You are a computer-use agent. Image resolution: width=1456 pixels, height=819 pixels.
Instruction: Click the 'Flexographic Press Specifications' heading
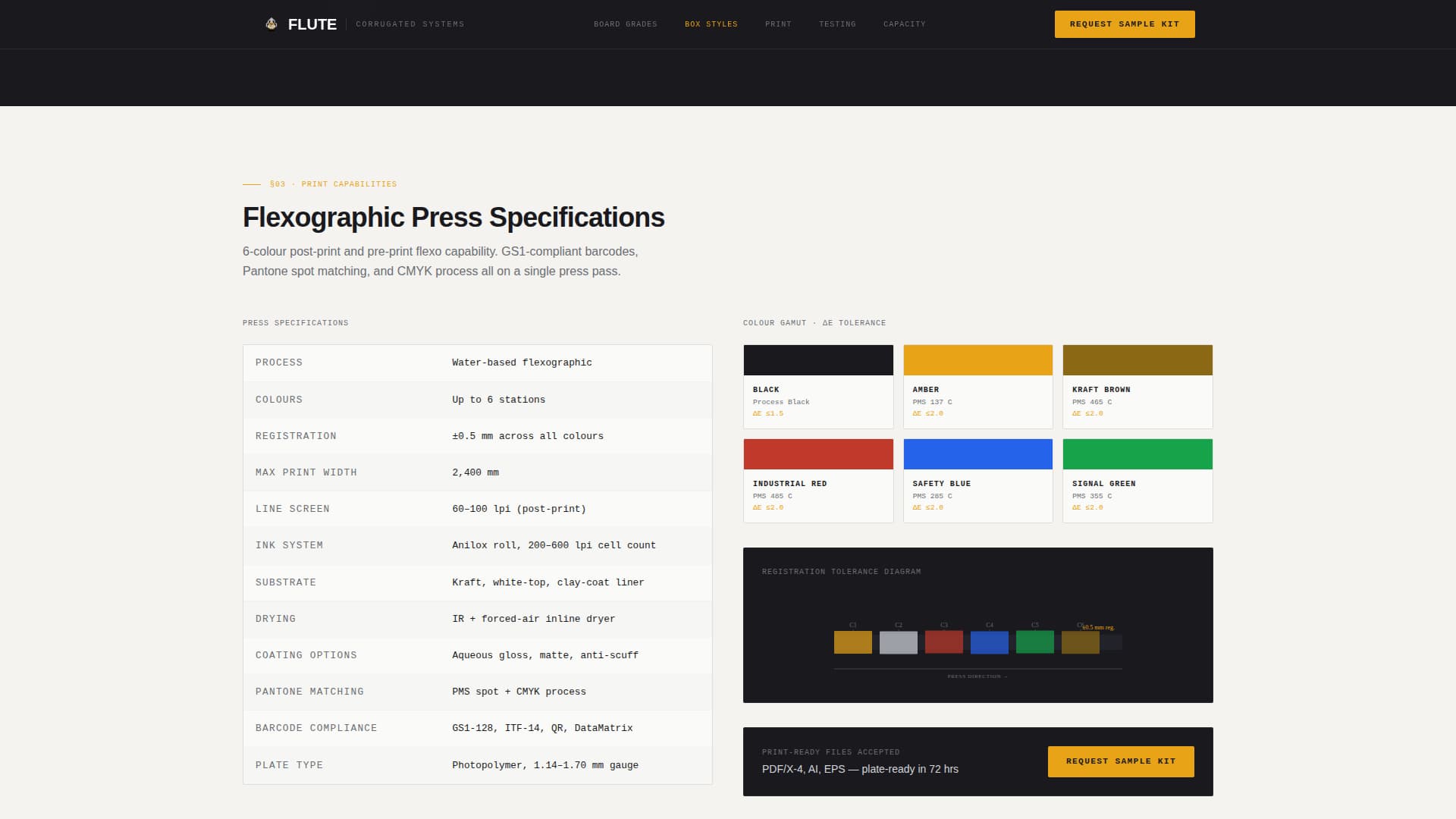click(x=453, y=218)
